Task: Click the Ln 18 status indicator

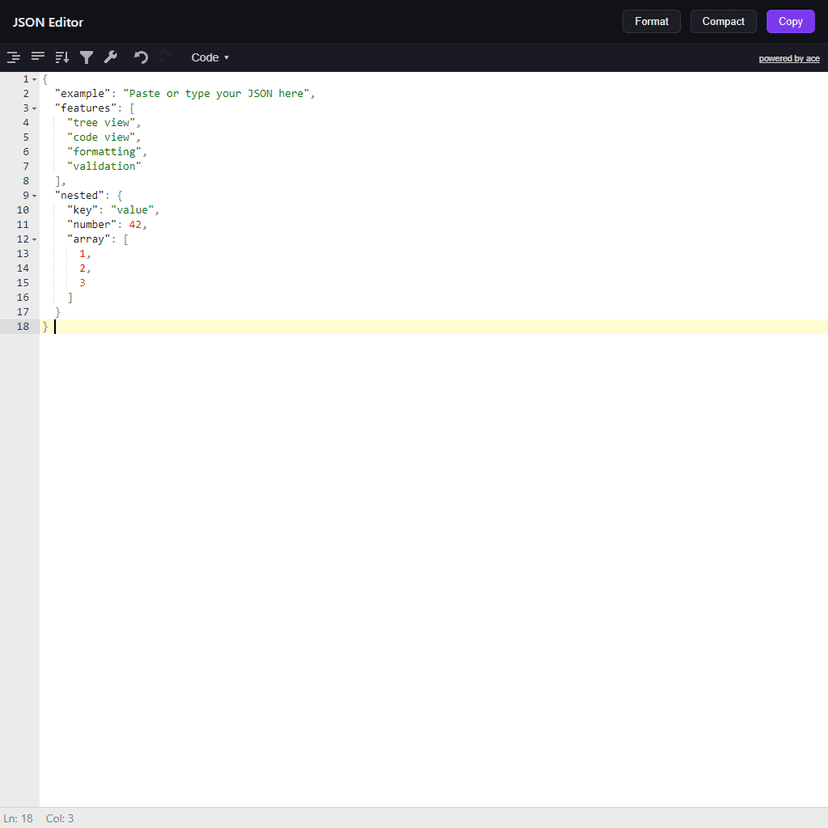Action: pyautogui.click(x=17, y=818)
